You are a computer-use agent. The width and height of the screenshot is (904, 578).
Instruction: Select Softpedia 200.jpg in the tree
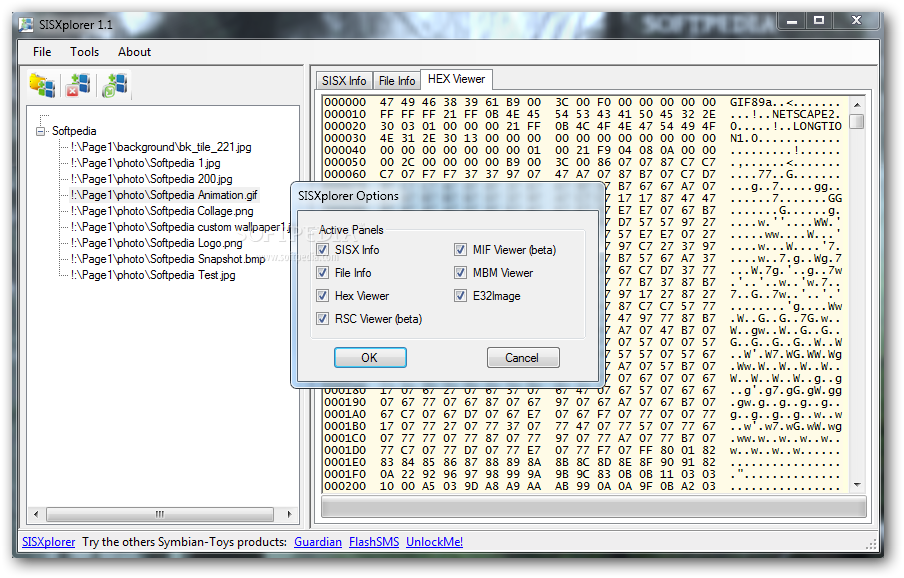[152, 179]
